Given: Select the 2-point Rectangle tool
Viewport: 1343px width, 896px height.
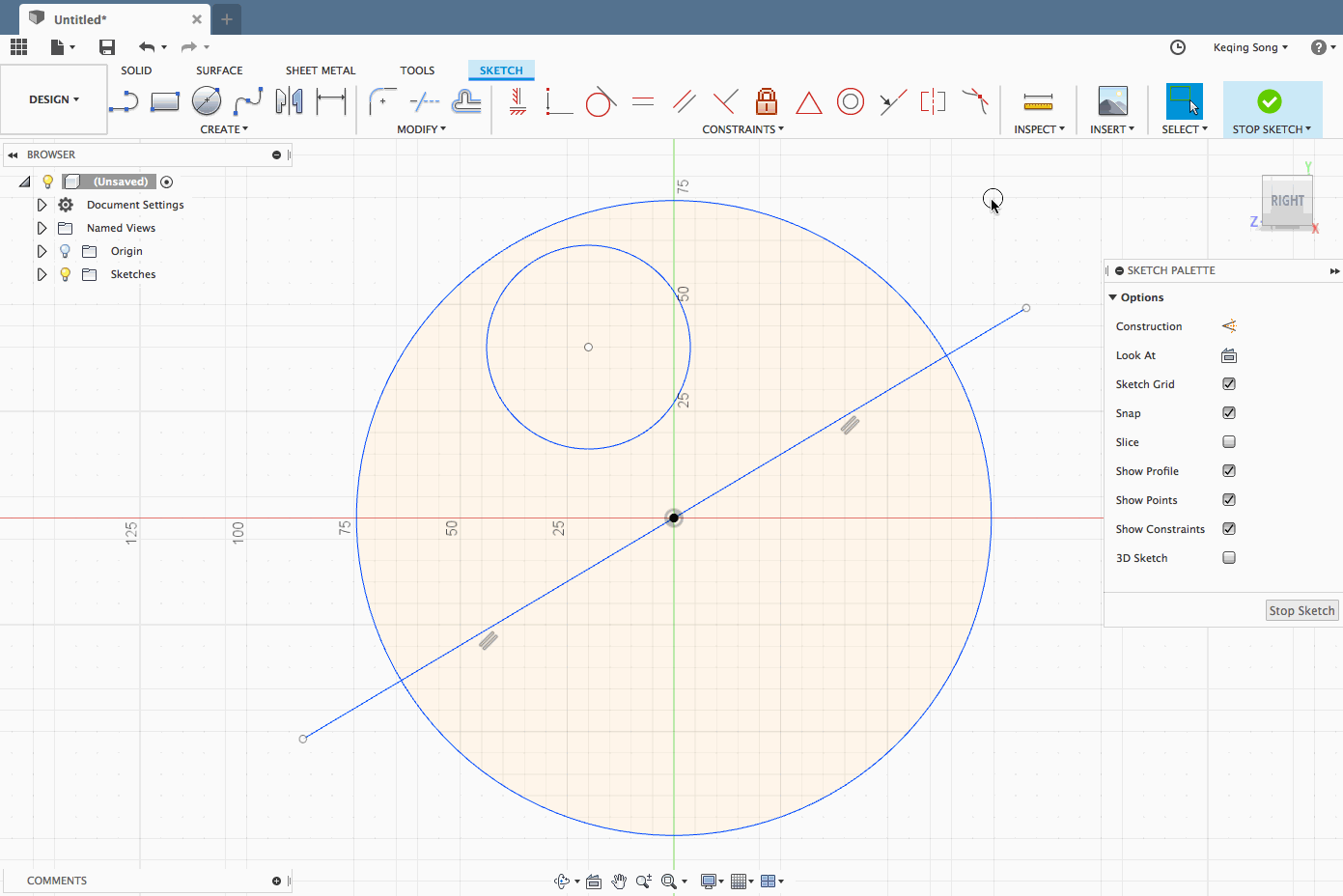Looking at the screenshot, I should point(165,101).
